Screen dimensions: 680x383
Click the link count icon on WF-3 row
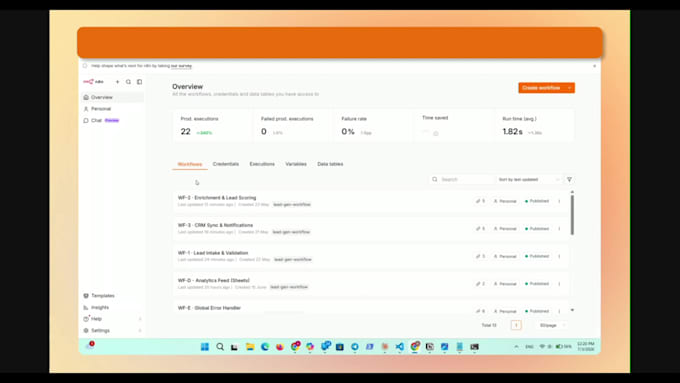tap(481, 229)
